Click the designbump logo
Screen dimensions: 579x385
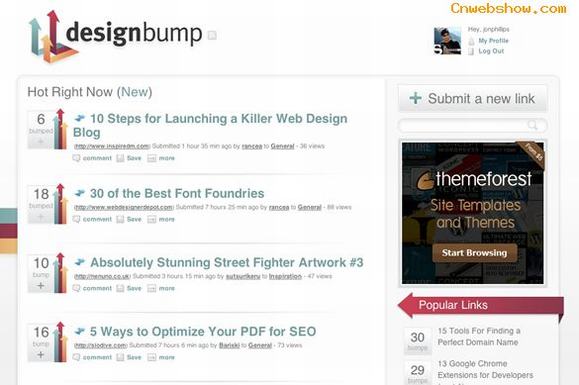(115, 36)
